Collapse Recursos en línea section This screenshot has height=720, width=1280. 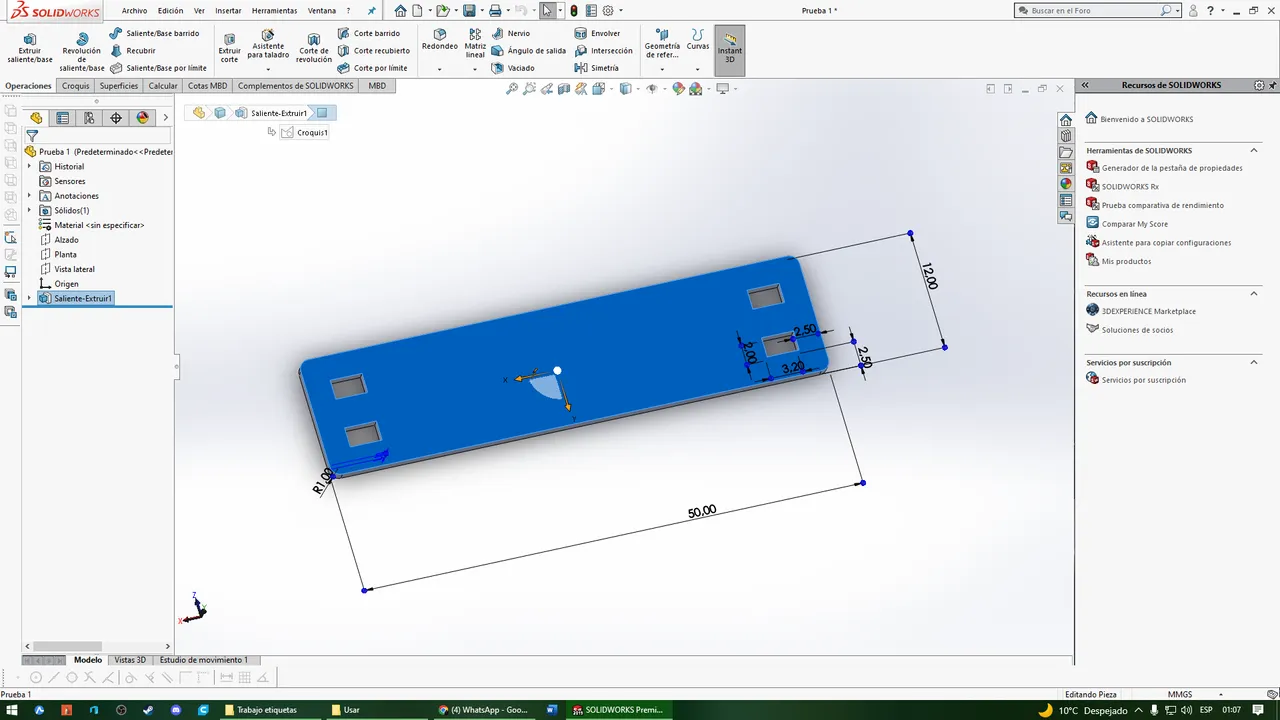pos(1254,294)
